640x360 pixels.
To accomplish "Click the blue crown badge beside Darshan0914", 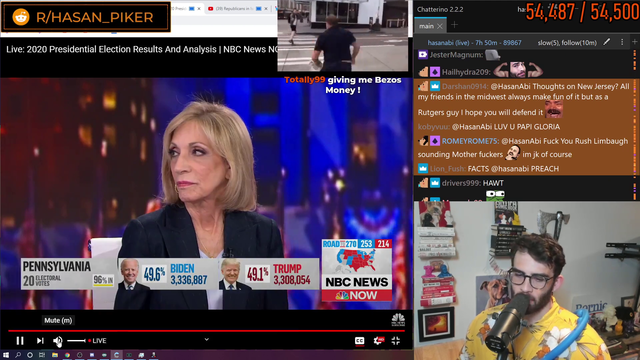I will 435,86.
